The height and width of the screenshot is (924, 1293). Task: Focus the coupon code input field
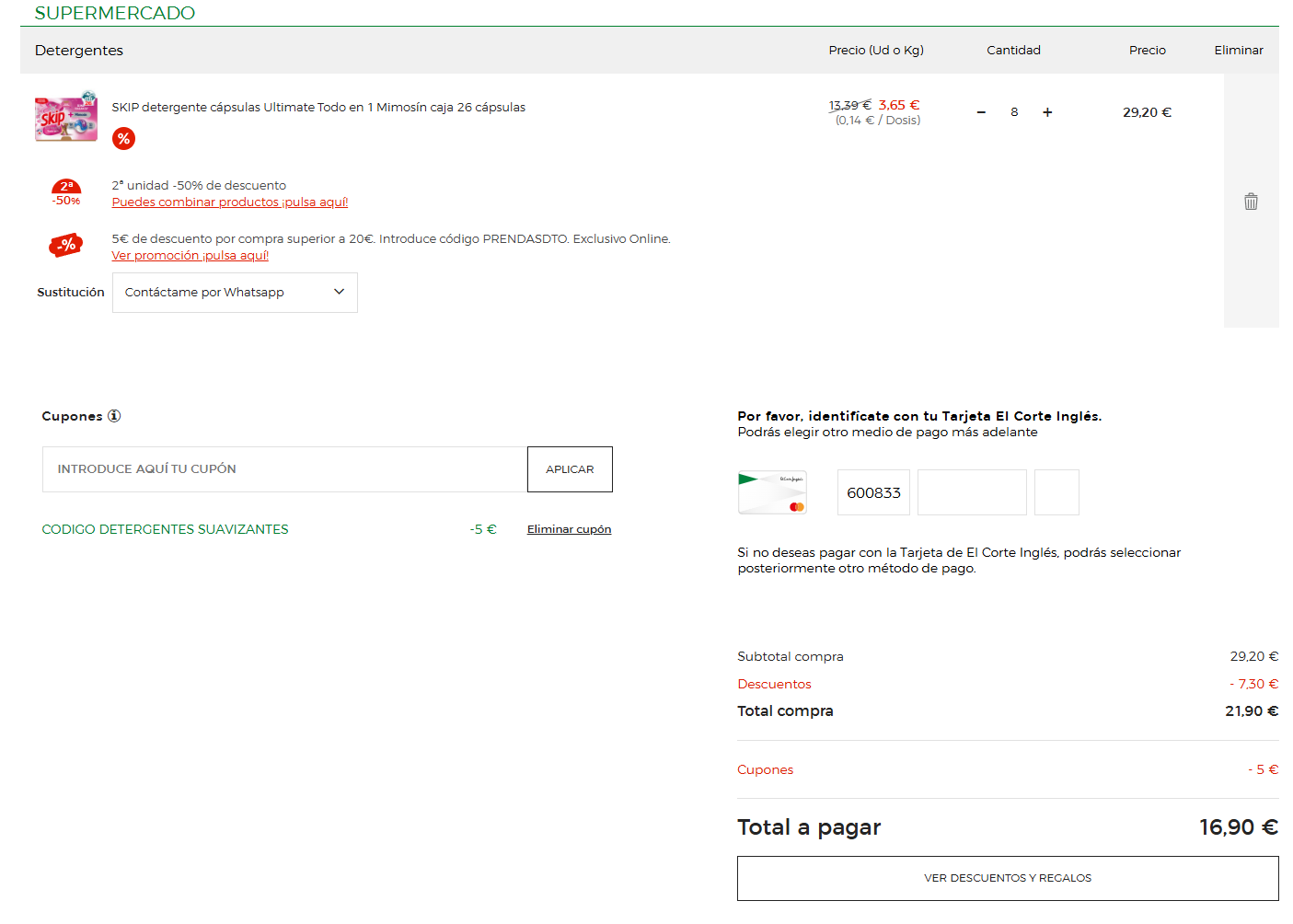coord(284,469)
